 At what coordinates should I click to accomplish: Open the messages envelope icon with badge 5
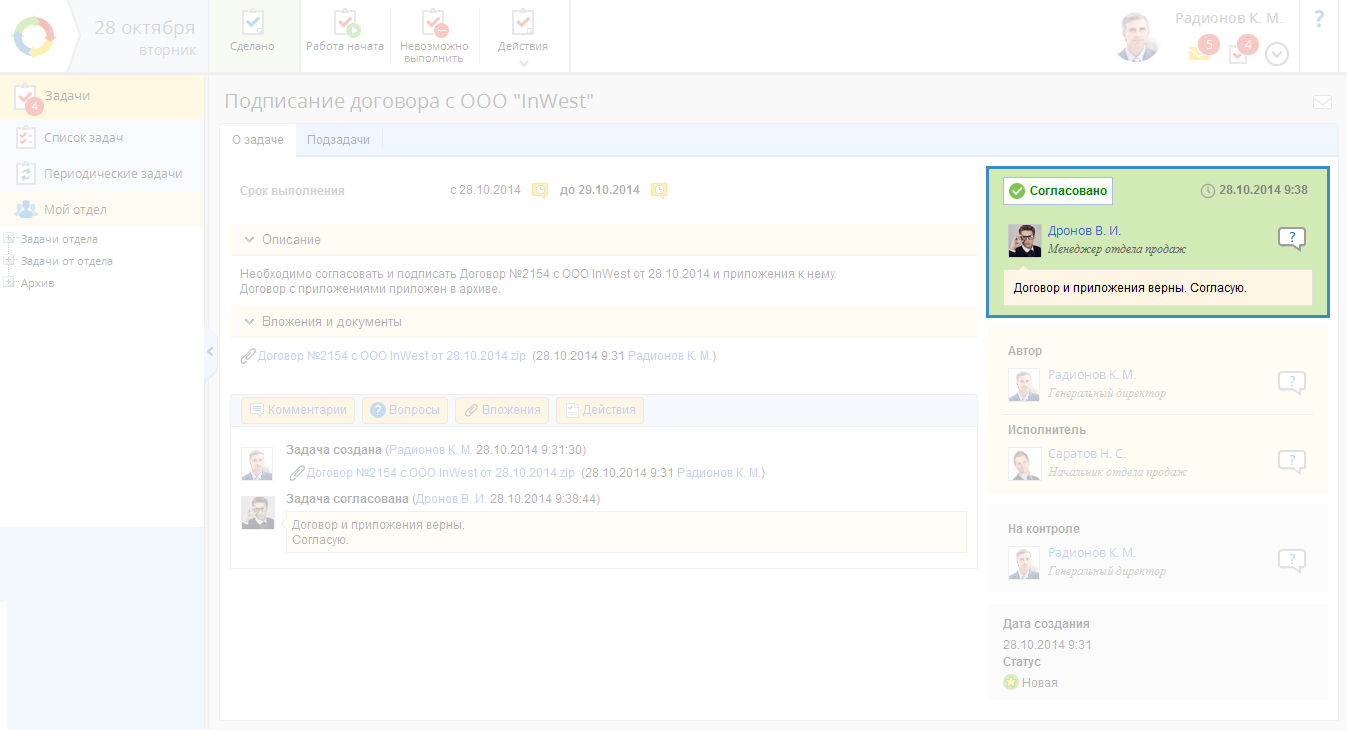click(x=1199, y=53)
